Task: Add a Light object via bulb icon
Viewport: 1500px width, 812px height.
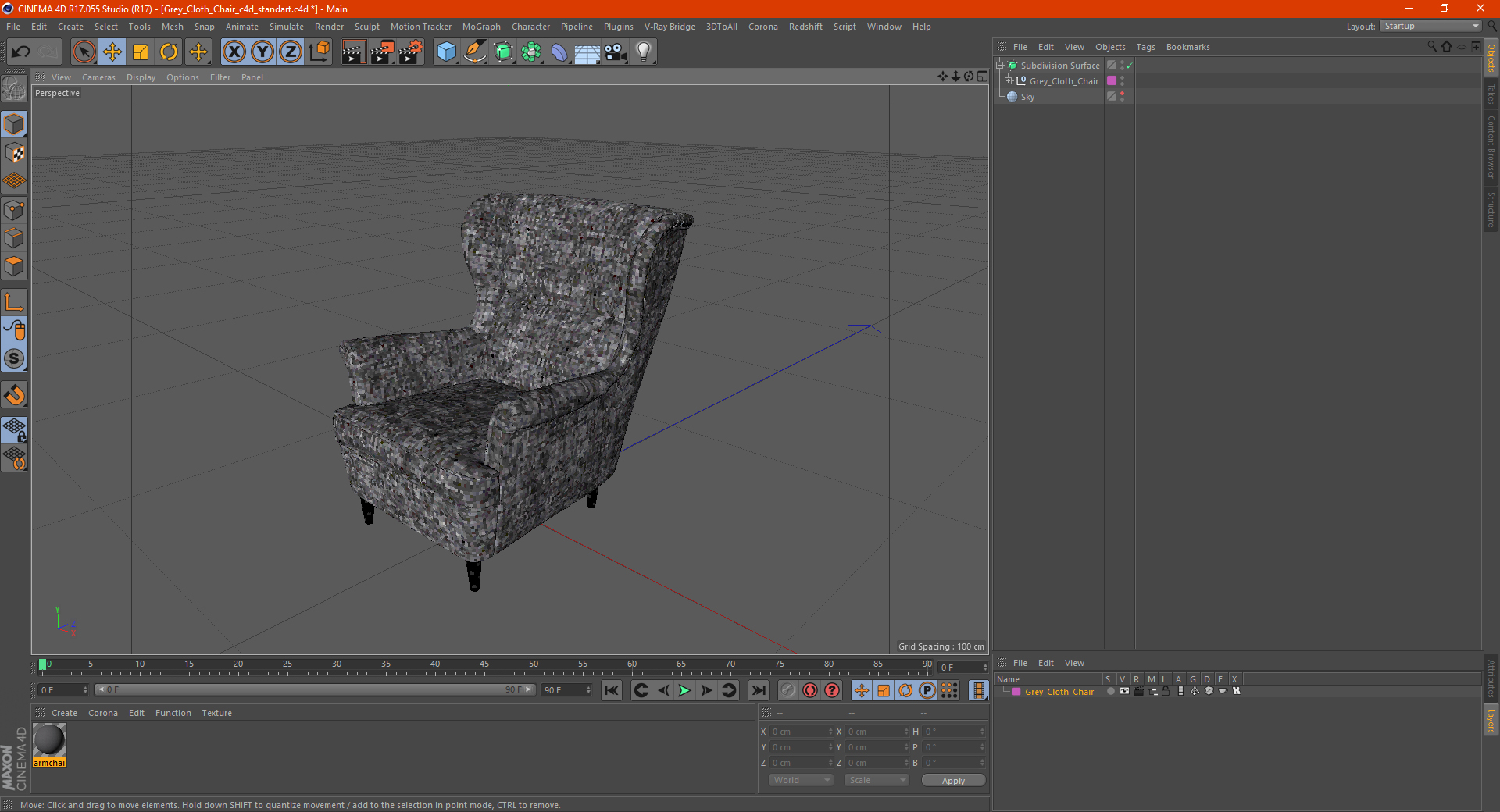Action: pyautogui.click(x=643, y=52)
